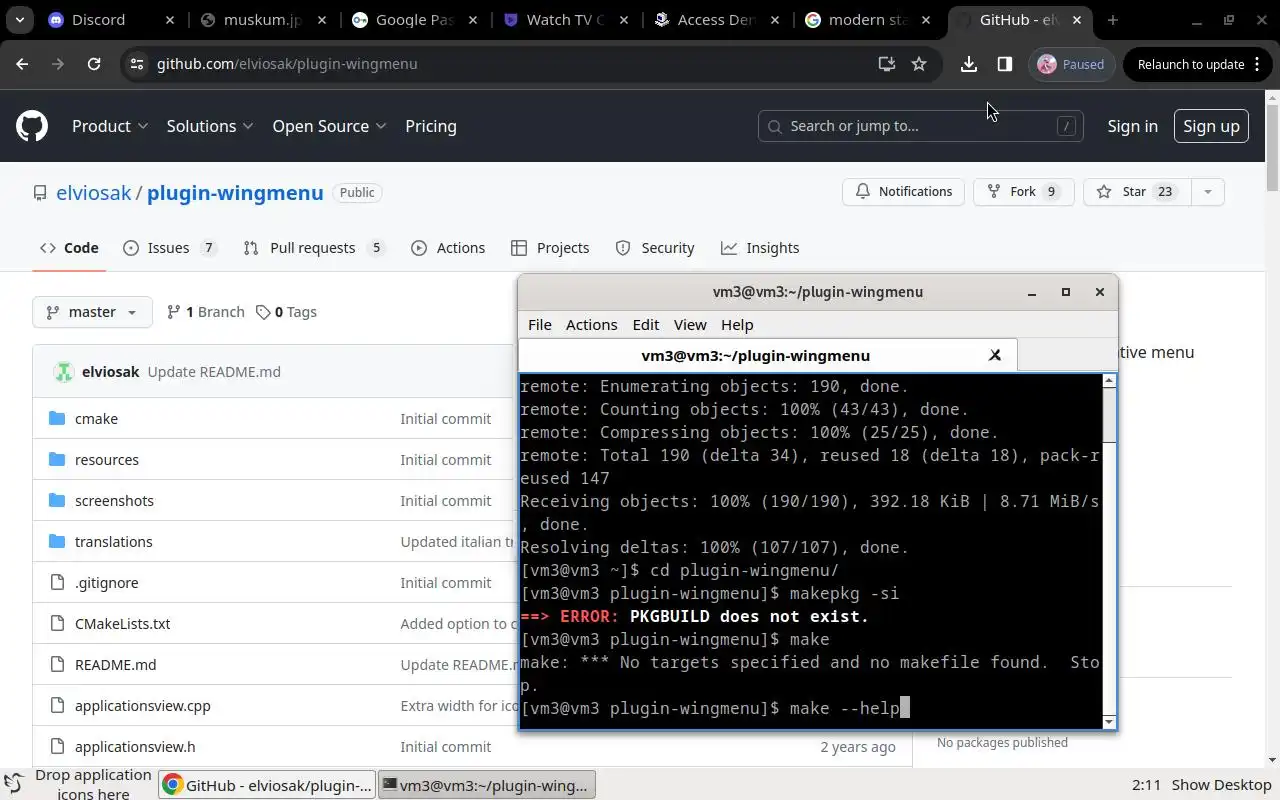Expand the Product menu
This screenshot has height=800, width=1280.
pos(110,126)
